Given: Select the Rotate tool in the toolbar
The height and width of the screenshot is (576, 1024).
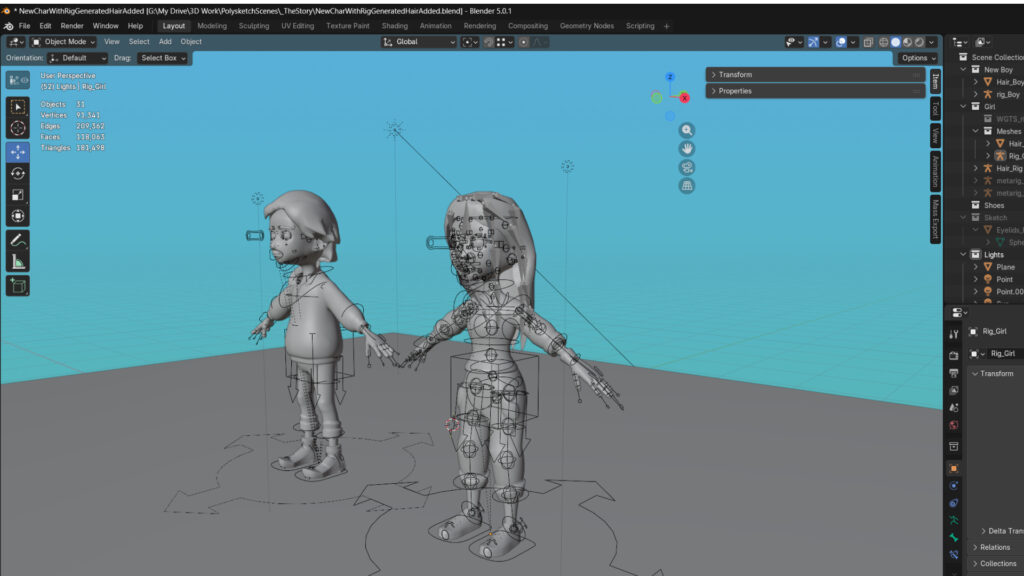Looking at the screenshot, I should coord(18,173).
